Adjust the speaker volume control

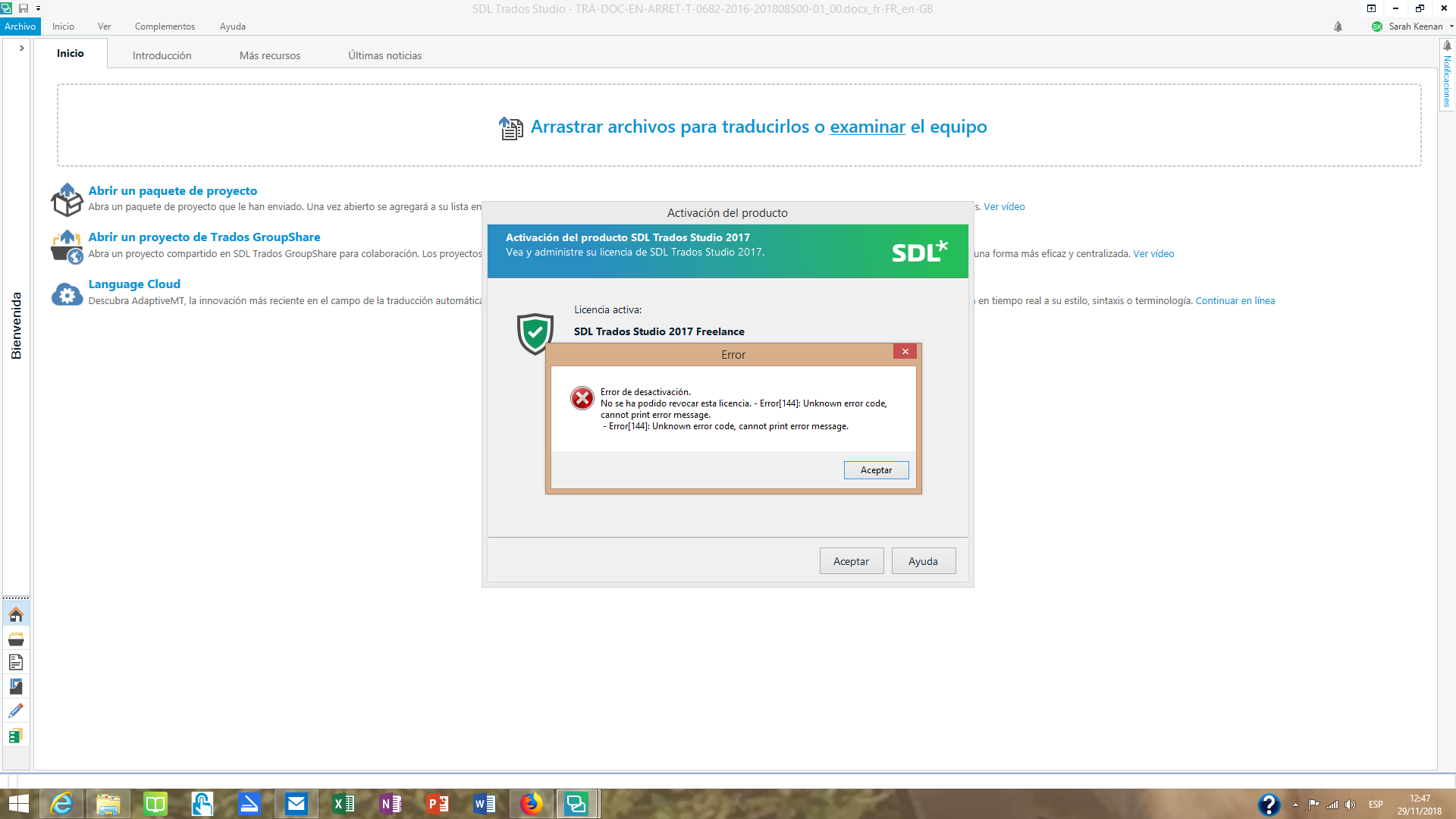(x=1351, y=805)
